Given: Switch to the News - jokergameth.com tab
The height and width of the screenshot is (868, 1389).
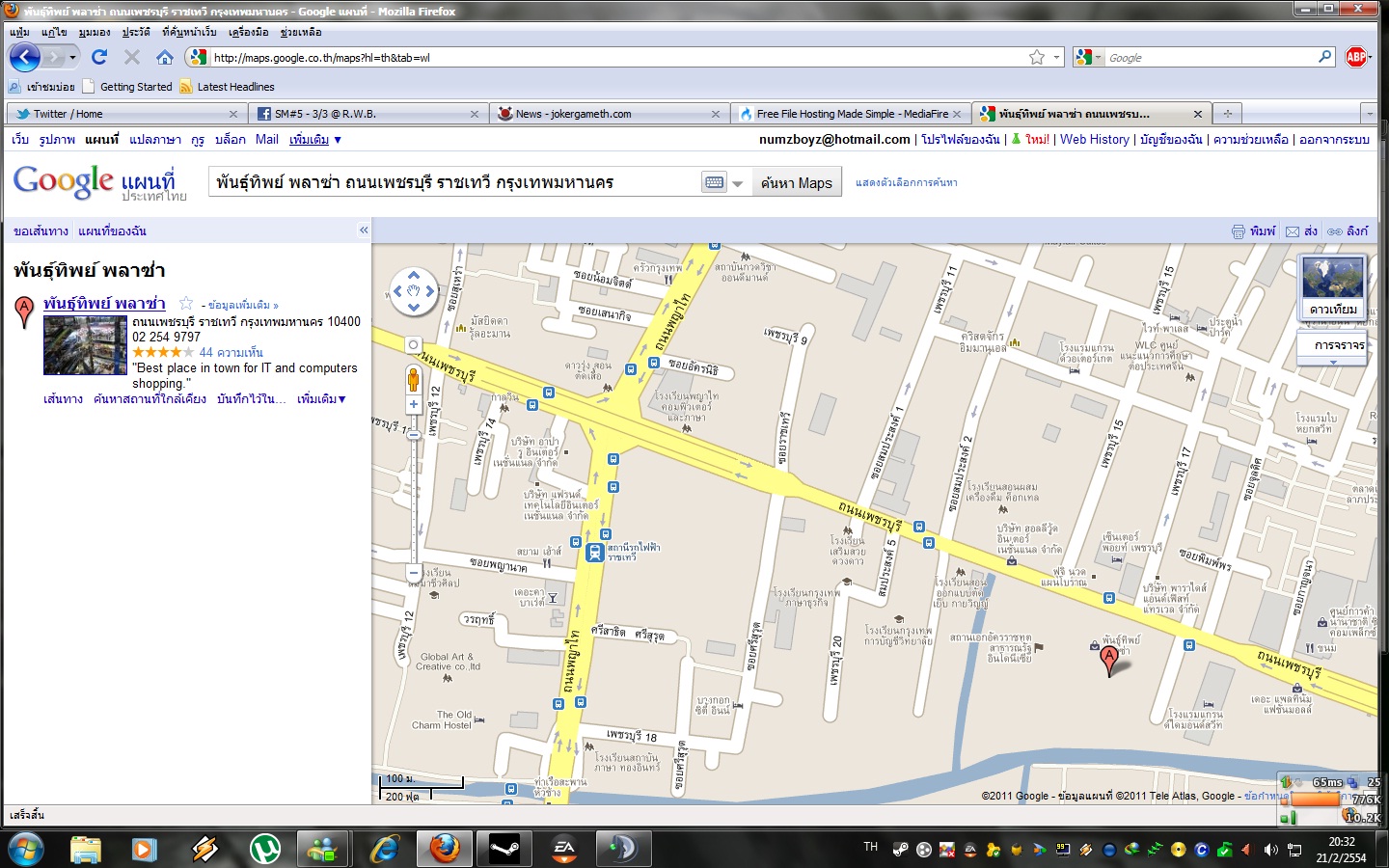Looking at the screenshot, I should coord(609,114).
